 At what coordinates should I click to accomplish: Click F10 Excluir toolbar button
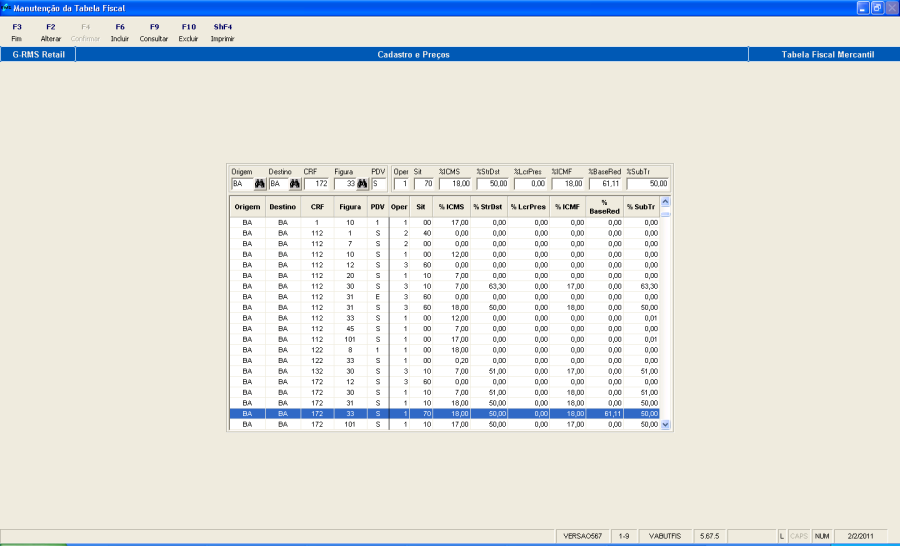[188, 33]
